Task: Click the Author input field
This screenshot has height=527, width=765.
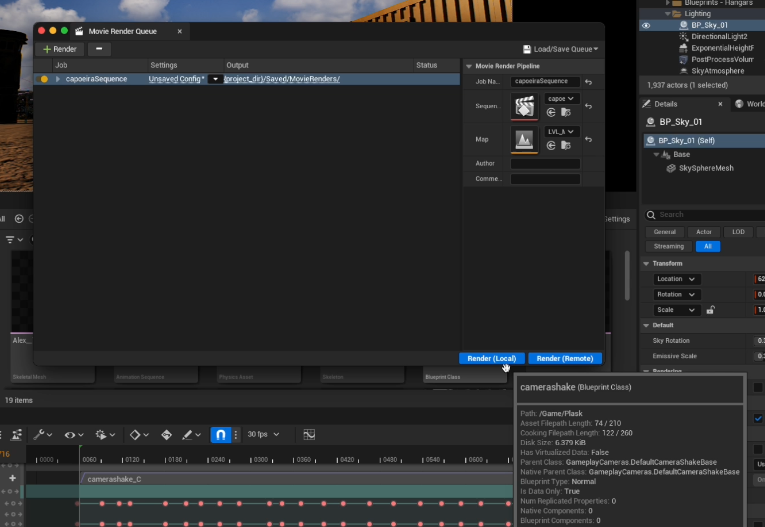Action: [x=545, y=163]
